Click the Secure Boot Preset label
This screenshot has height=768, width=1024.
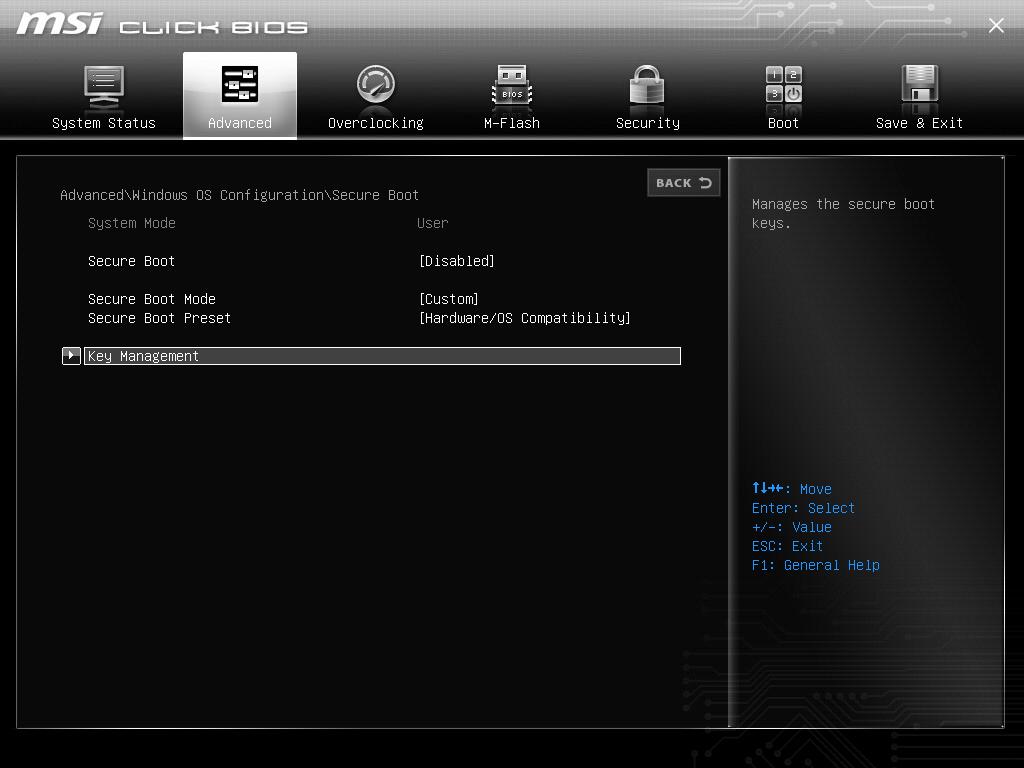159,318
